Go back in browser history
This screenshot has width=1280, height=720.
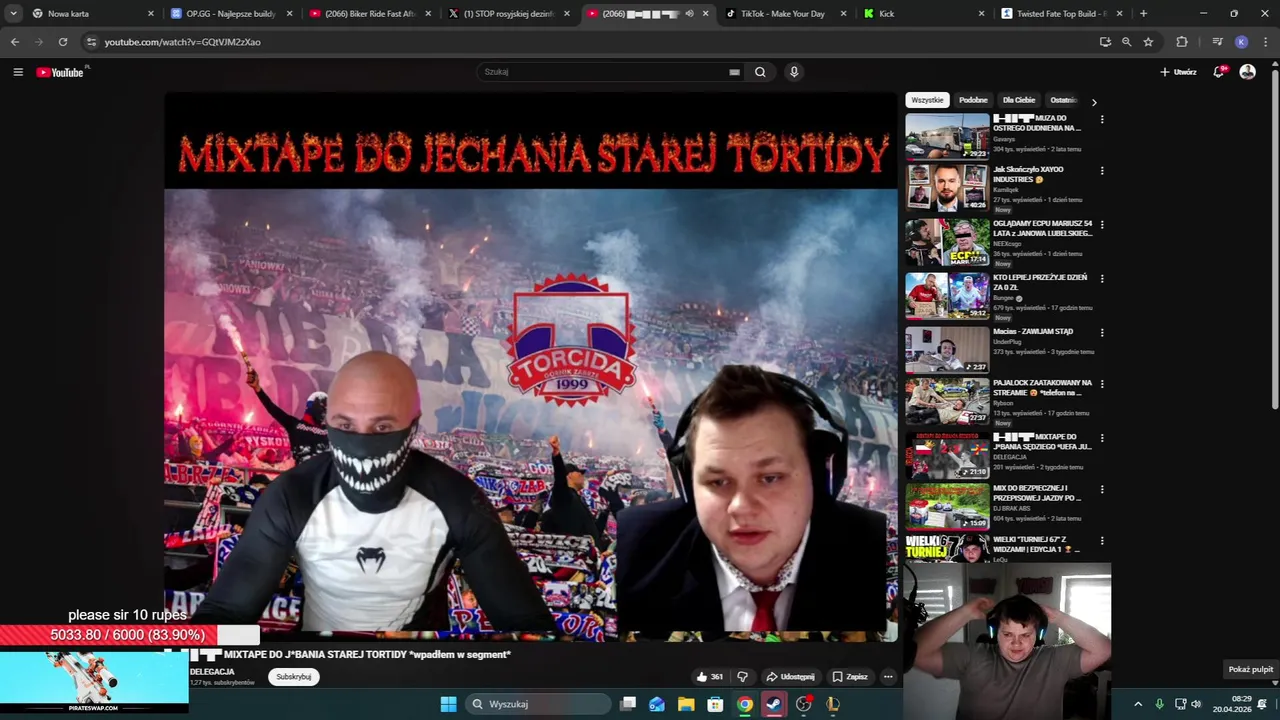[x=14, y=42]
